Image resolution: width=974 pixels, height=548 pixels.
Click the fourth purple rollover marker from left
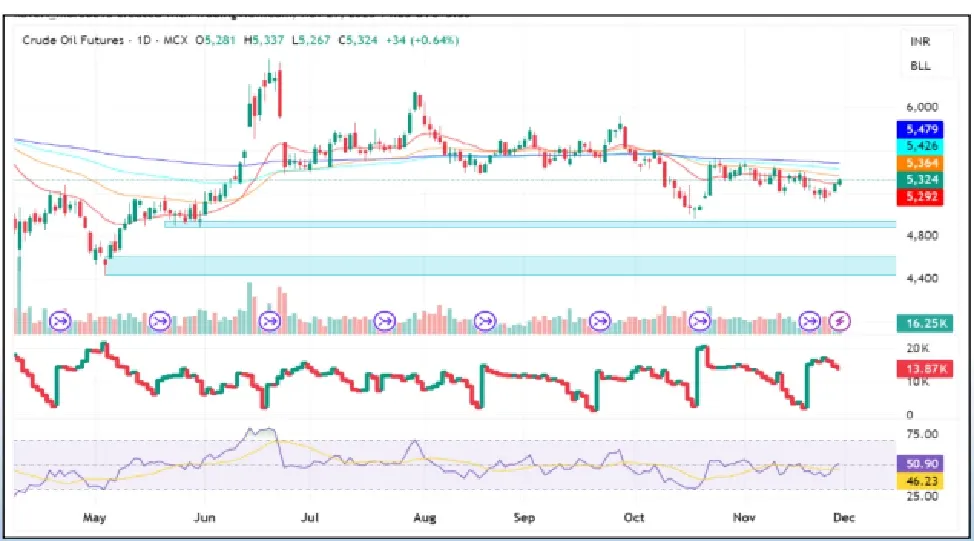pos(385,321)
